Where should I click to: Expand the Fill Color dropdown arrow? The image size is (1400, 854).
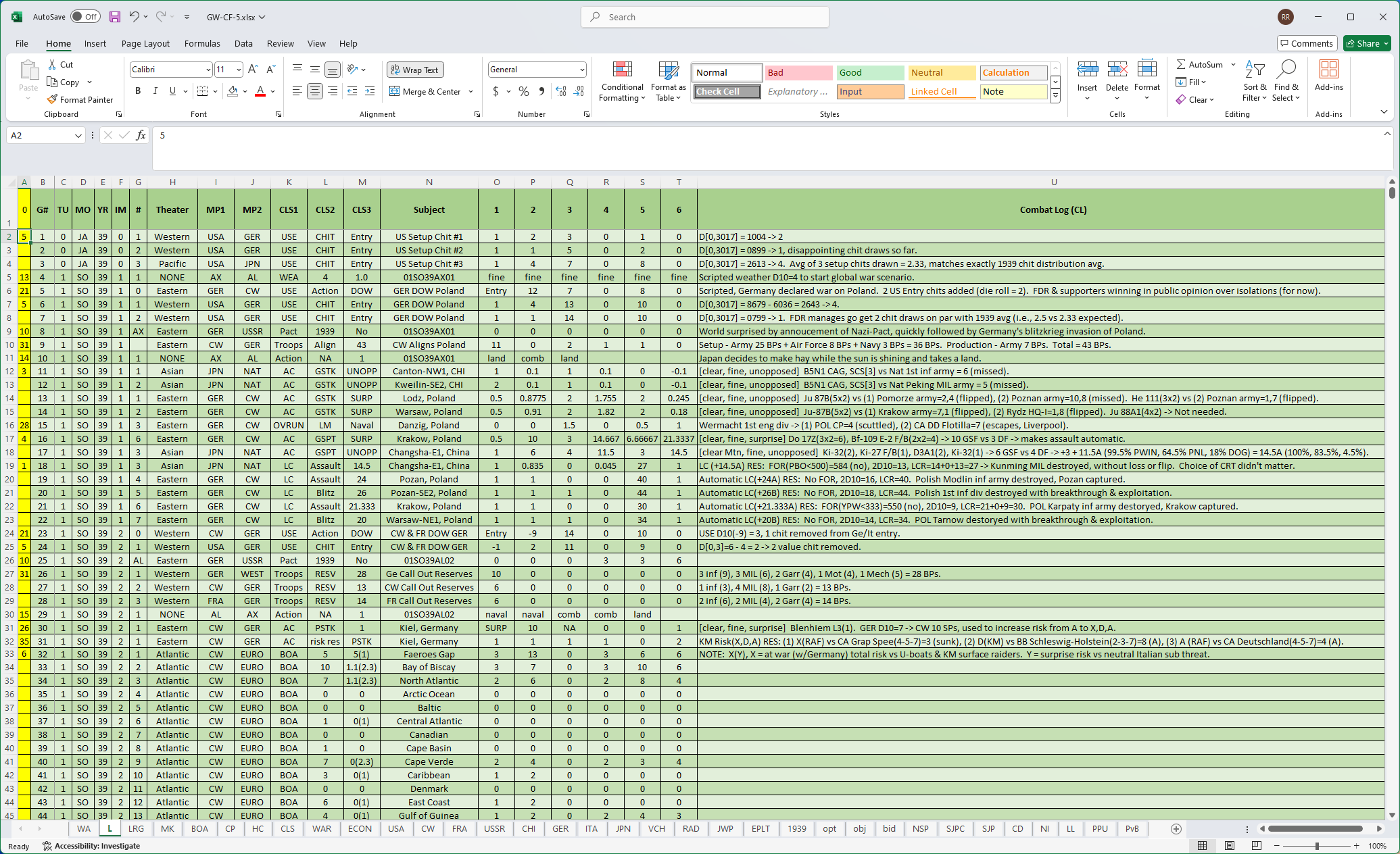tap(245, 91)
